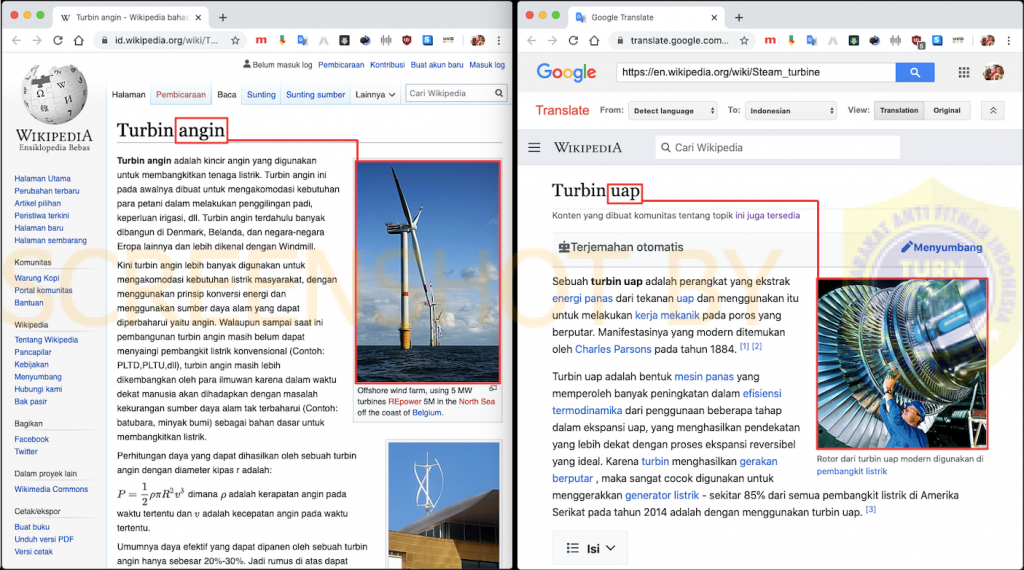1024x570 pixels.
Task: Open Halaman Utama in sidebar
Action: pyautogui.click(x=42, y=178)
